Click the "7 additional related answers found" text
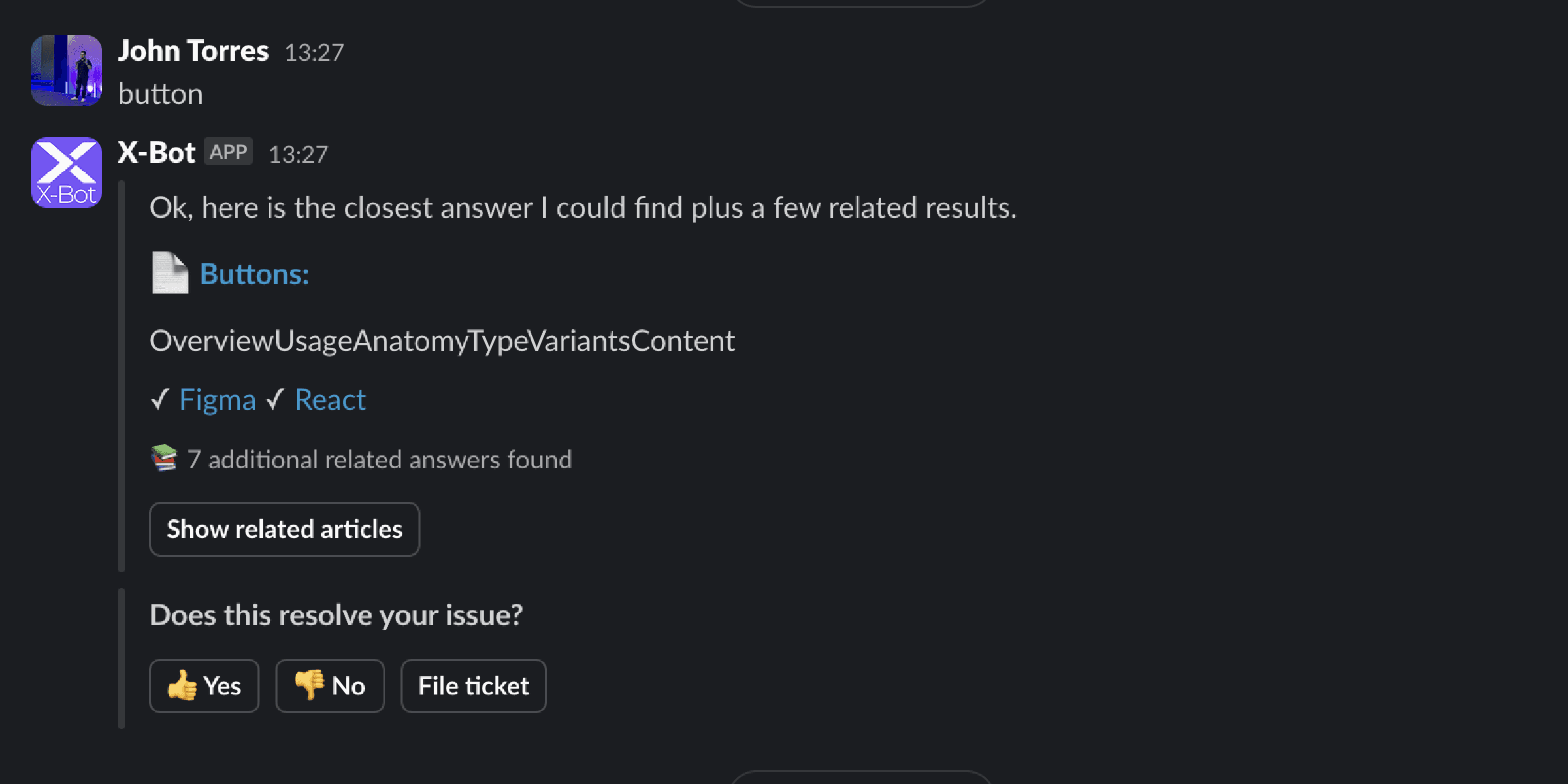This screenshot has height=784, width=1568. click(380, 459)
